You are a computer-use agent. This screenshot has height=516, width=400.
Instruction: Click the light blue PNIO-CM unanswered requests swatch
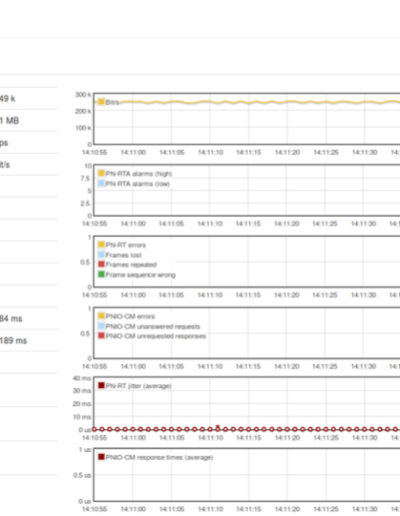point(101,326)
